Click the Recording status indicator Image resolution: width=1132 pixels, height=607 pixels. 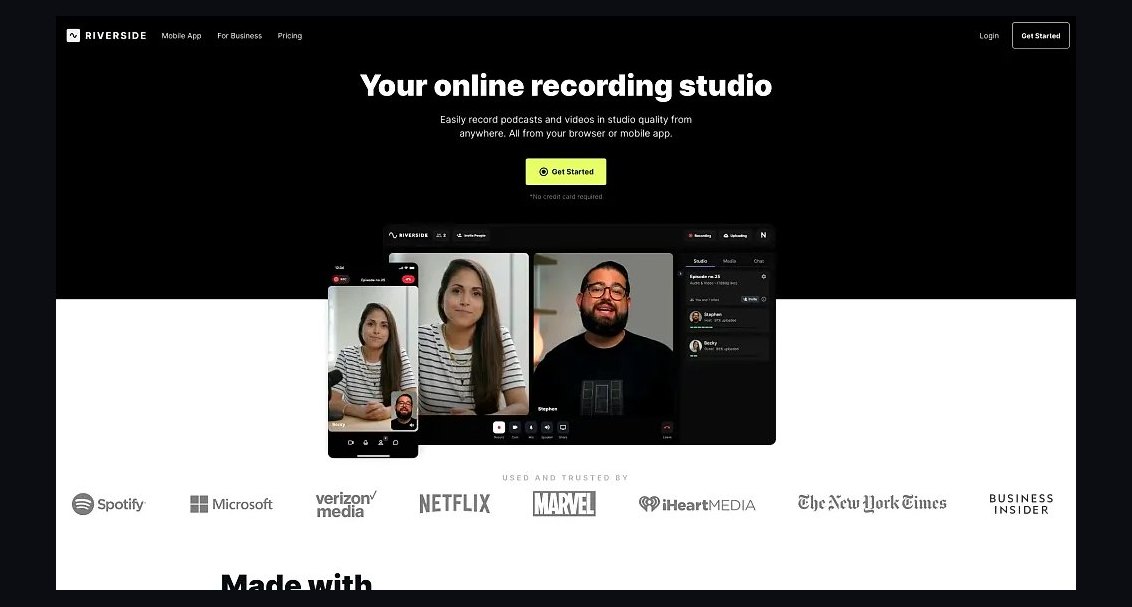[700, 235]
